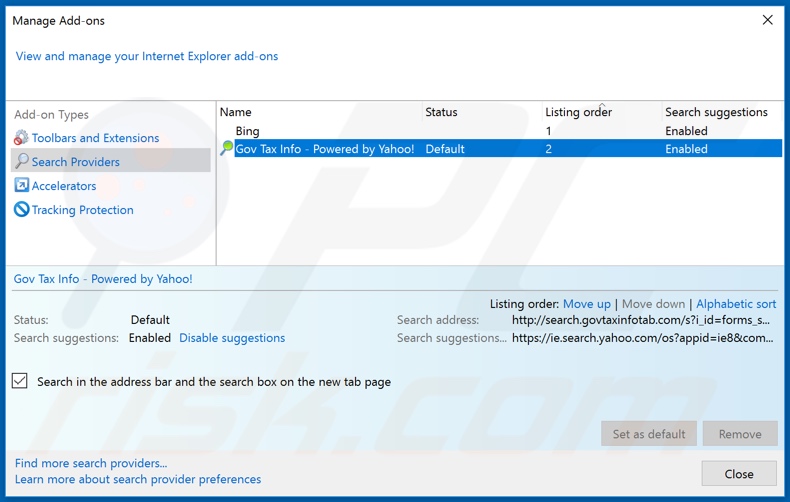Click the Accelerators arrow icon
This screenshot has width=790, height=502.
[x=21, y=185]
